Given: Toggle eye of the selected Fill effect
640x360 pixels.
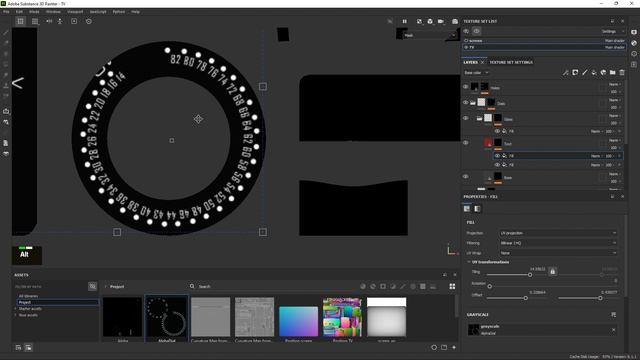Looking at the screenshot, I should [497, 156].
